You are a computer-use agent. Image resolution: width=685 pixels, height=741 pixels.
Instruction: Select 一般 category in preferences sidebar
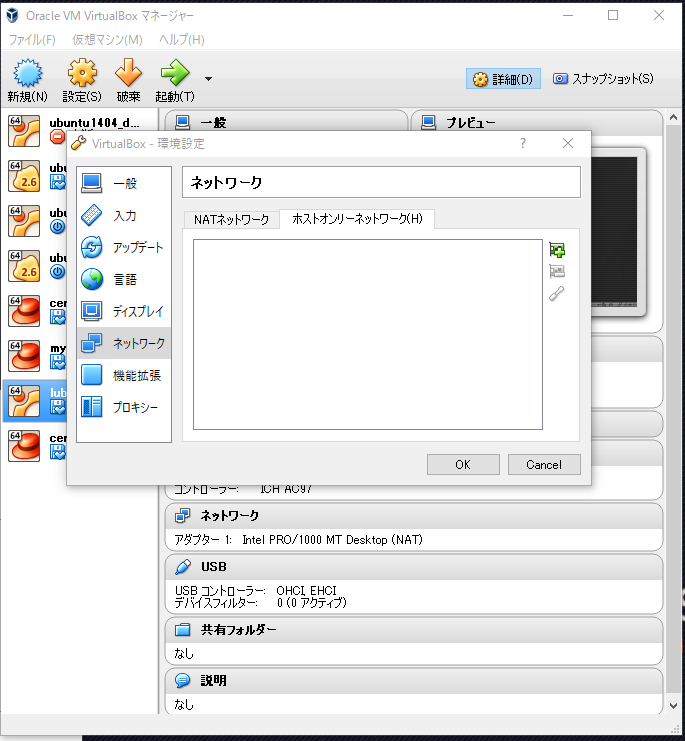124,183
